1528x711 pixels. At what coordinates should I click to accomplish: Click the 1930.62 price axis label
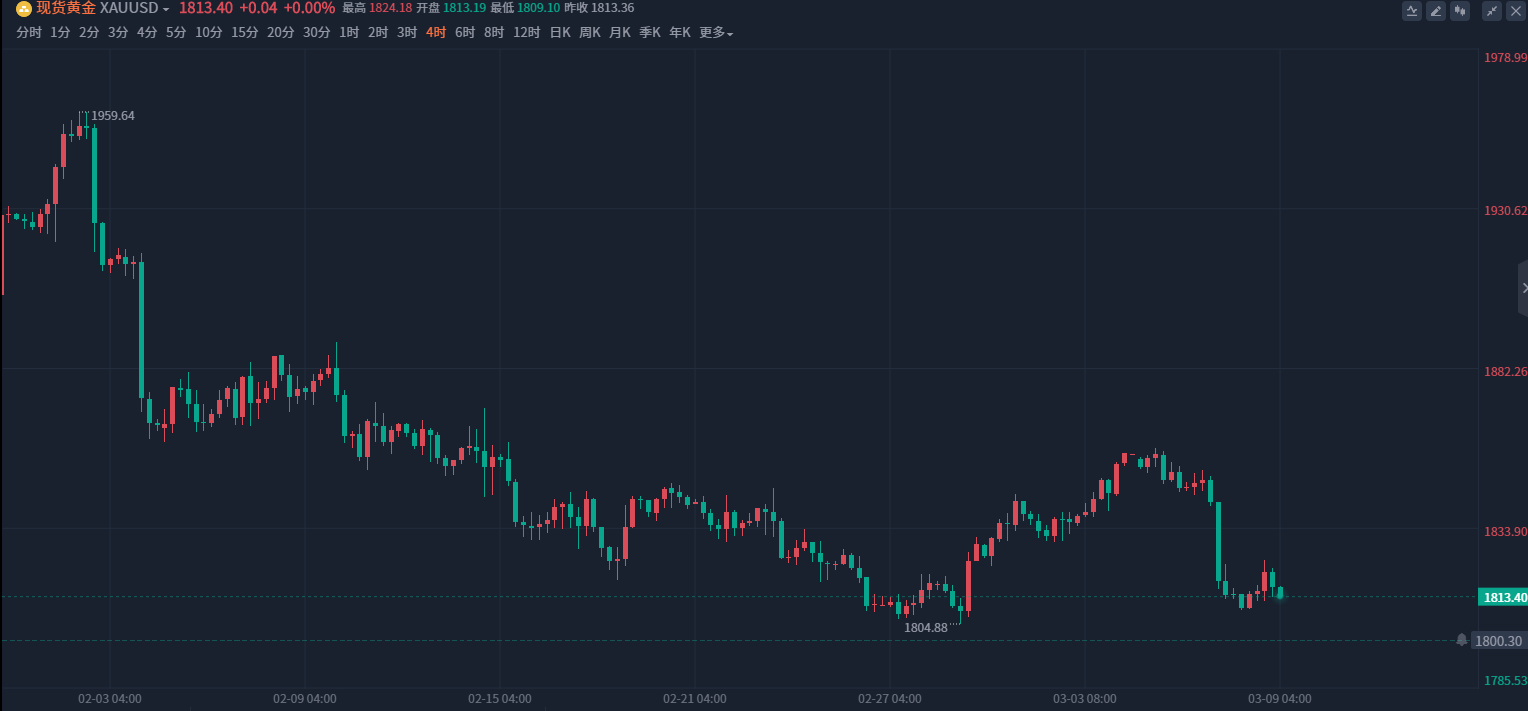point(1505,211)
